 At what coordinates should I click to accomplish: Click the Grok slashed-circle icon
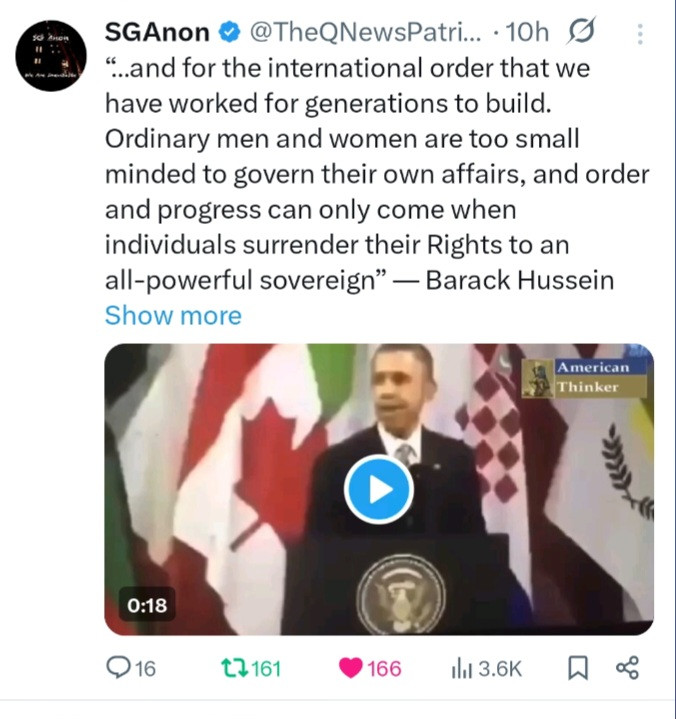coord(581,31)
